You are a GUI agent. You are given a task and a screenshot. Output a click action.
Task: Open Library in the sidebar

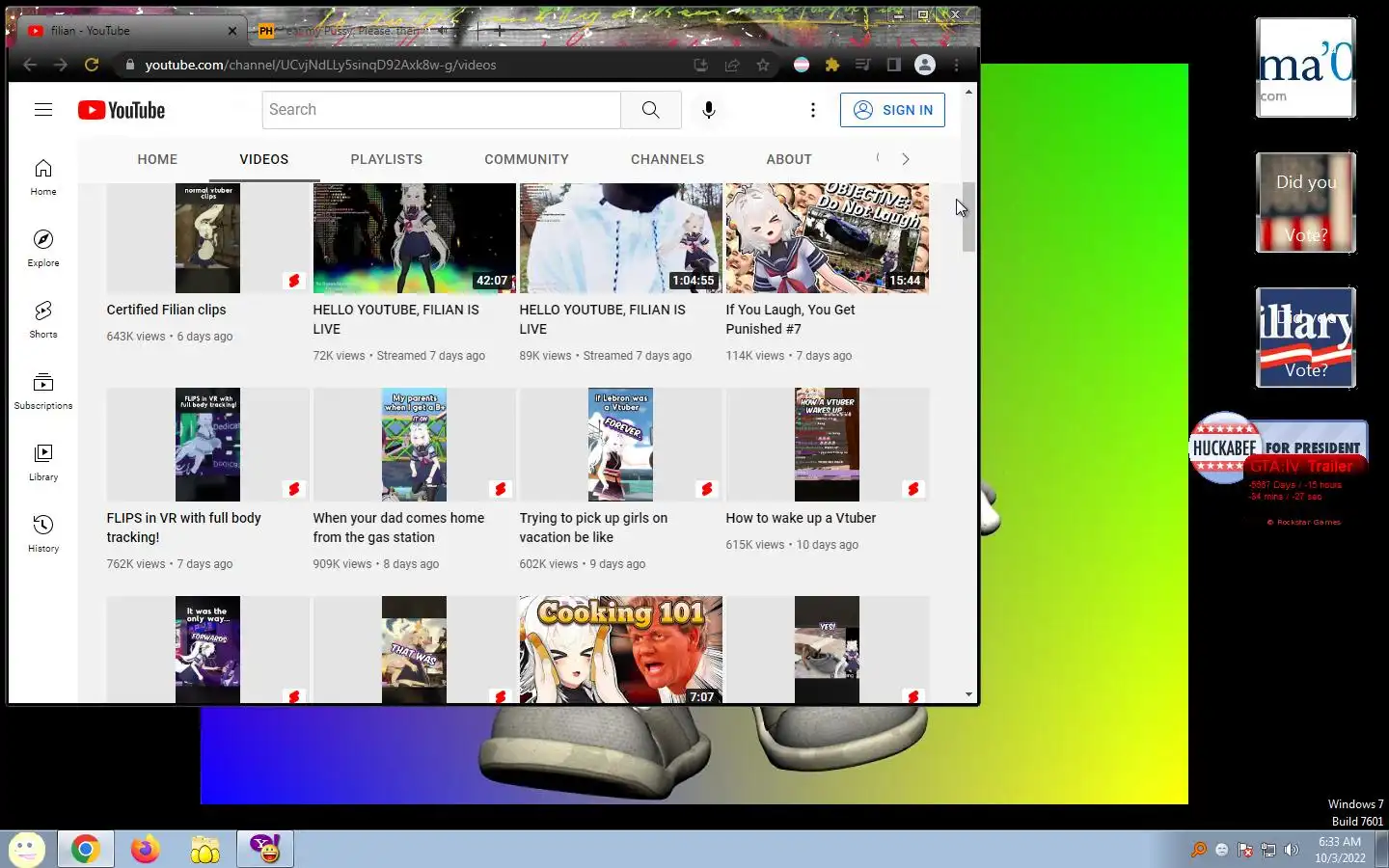43,463
